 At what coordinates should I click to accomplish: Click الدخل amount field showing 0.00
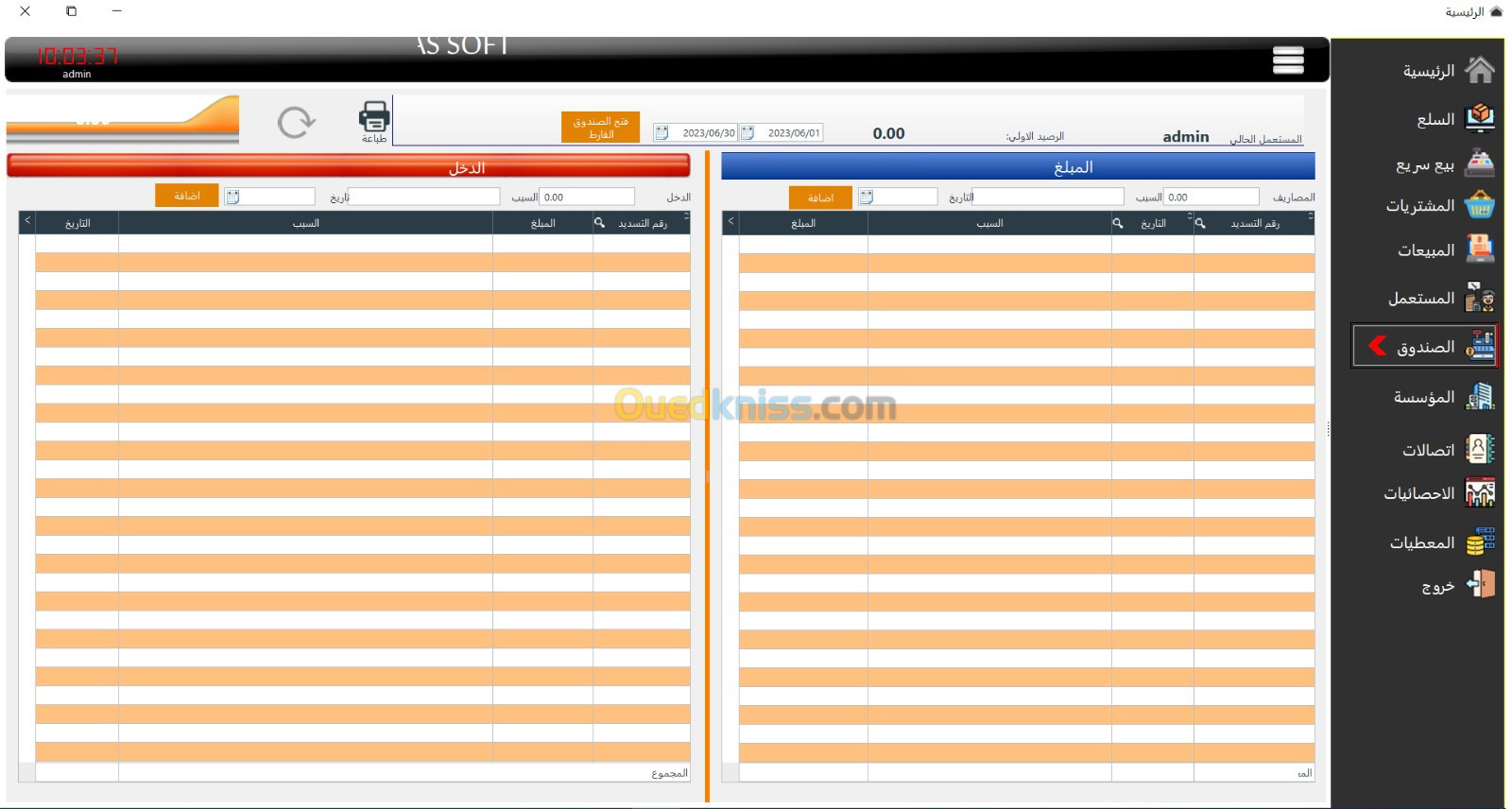[587, 197]
